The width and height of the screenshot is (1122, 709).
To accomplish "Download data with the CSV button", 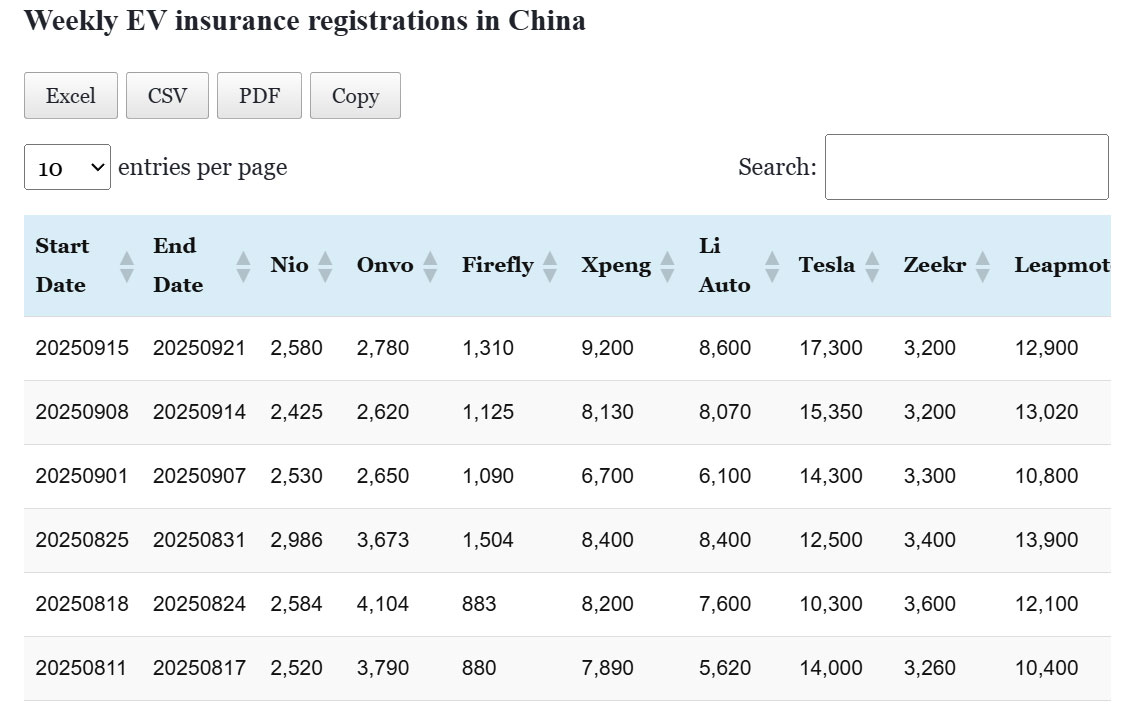I will tap(167, 96).
